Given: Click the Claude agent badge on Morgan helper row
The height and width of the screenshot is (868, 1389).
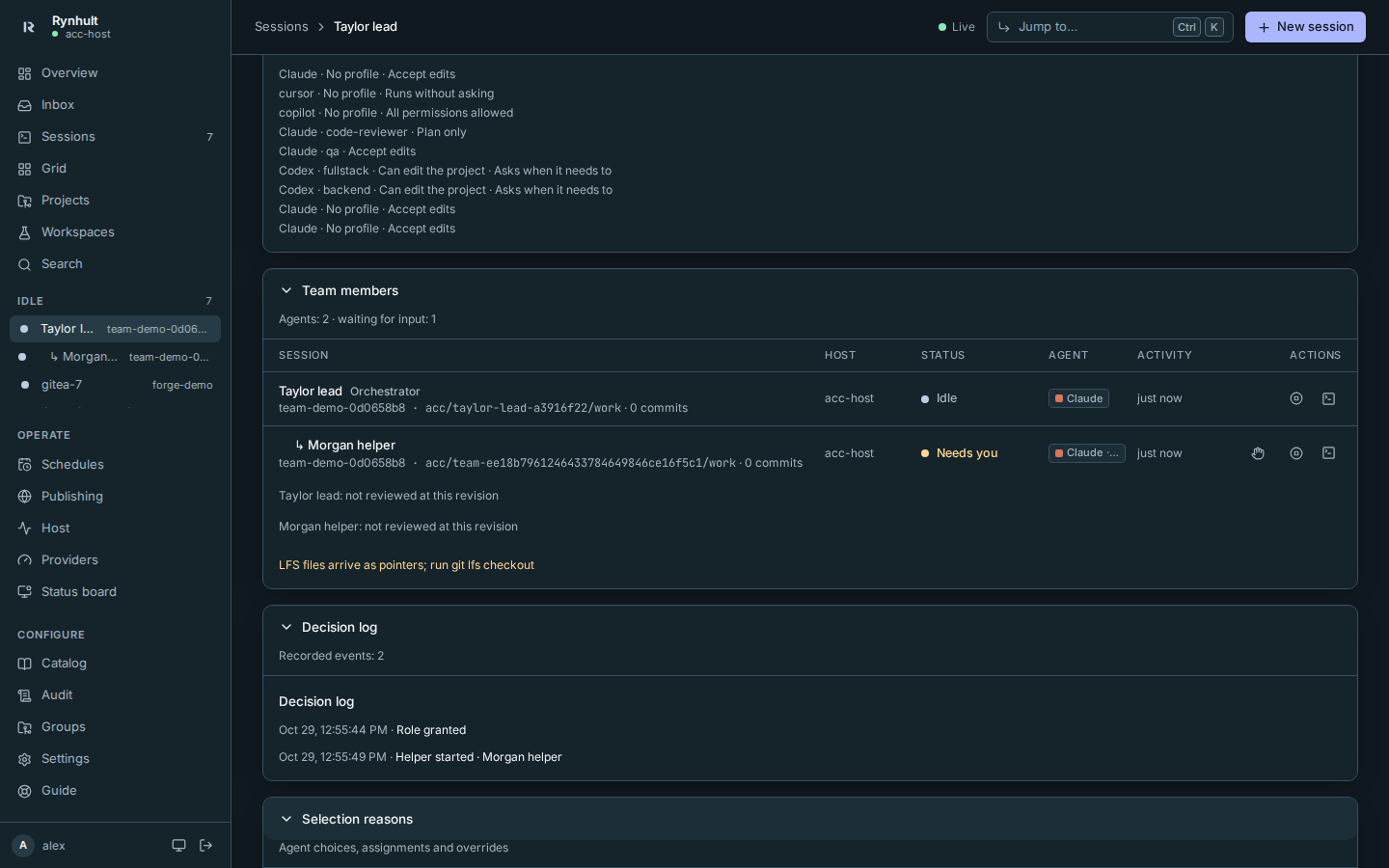Looking at the screenshot, I should [1087, 453].
